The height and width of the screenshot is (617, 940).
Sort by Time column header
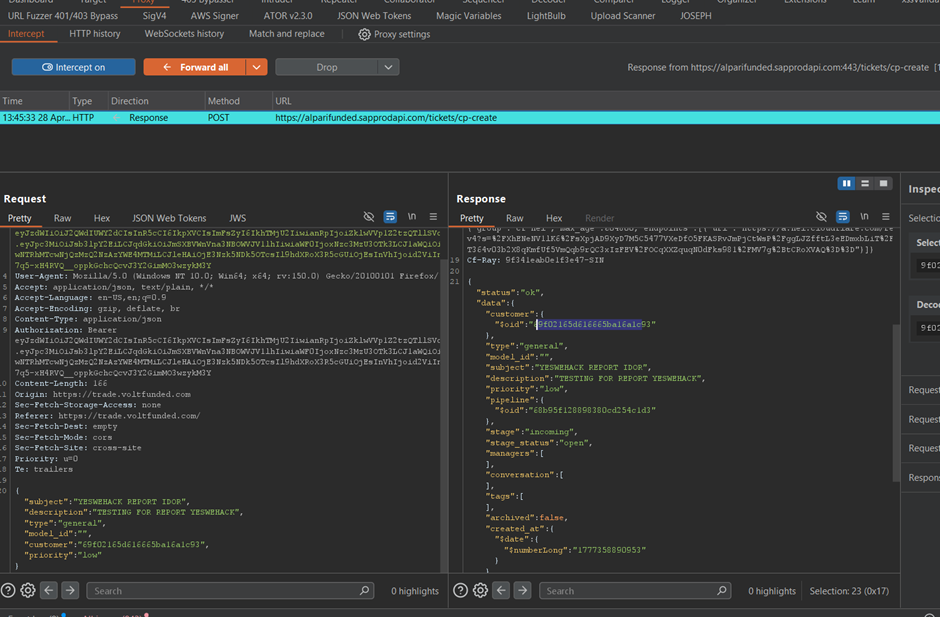click(34, 101)
